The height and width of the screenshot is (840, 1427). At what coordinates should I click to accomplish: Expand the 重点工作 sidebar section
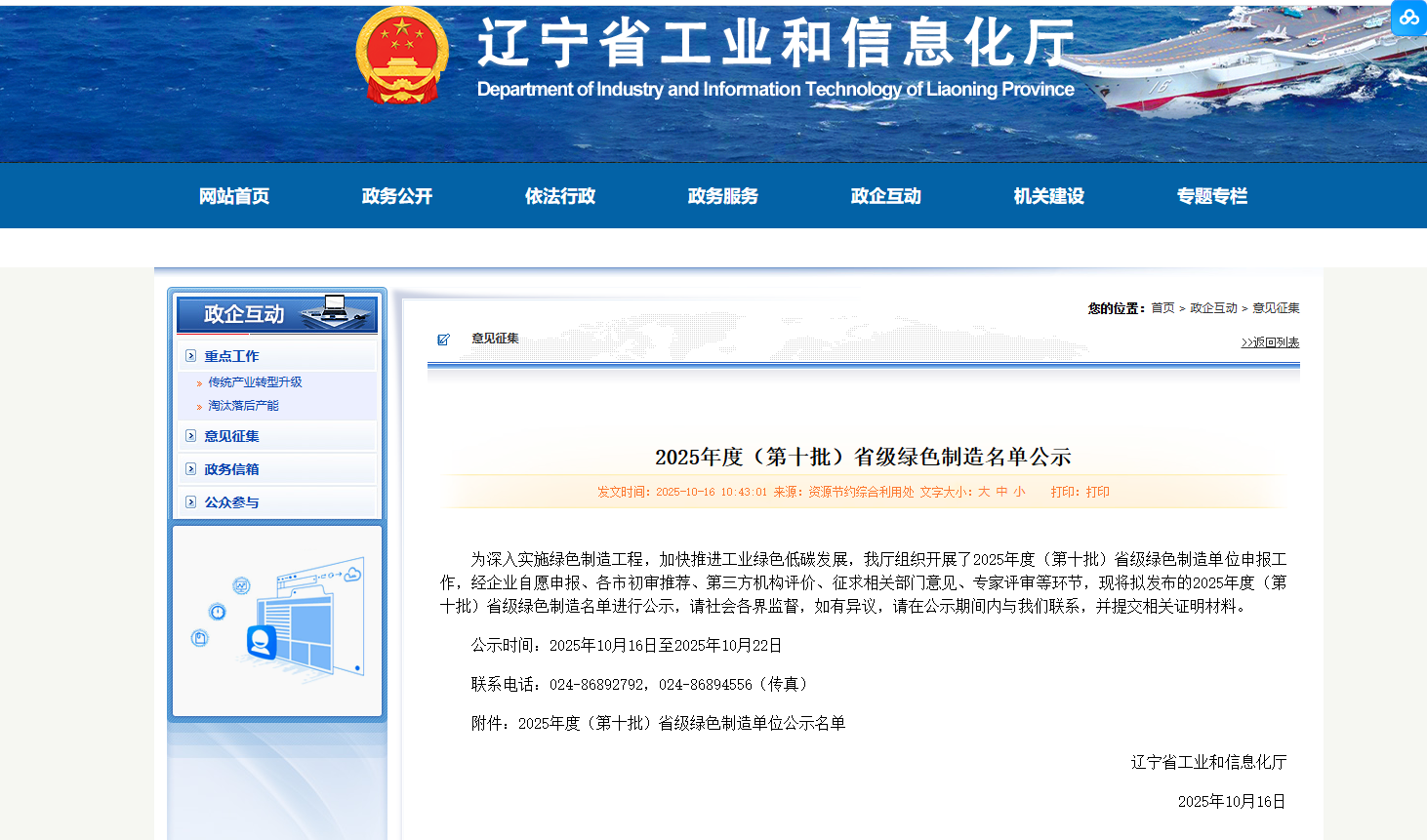(x=231, y=356)
